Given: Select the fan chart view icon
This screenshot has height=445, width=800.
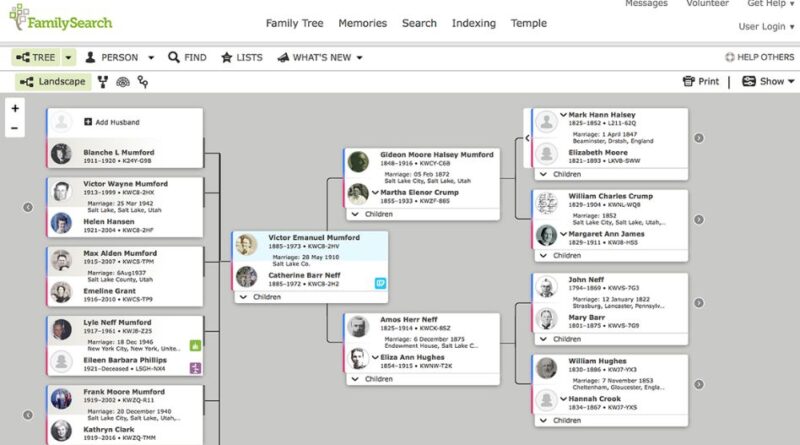Looking at the screenshot, I should pos(123,82).
